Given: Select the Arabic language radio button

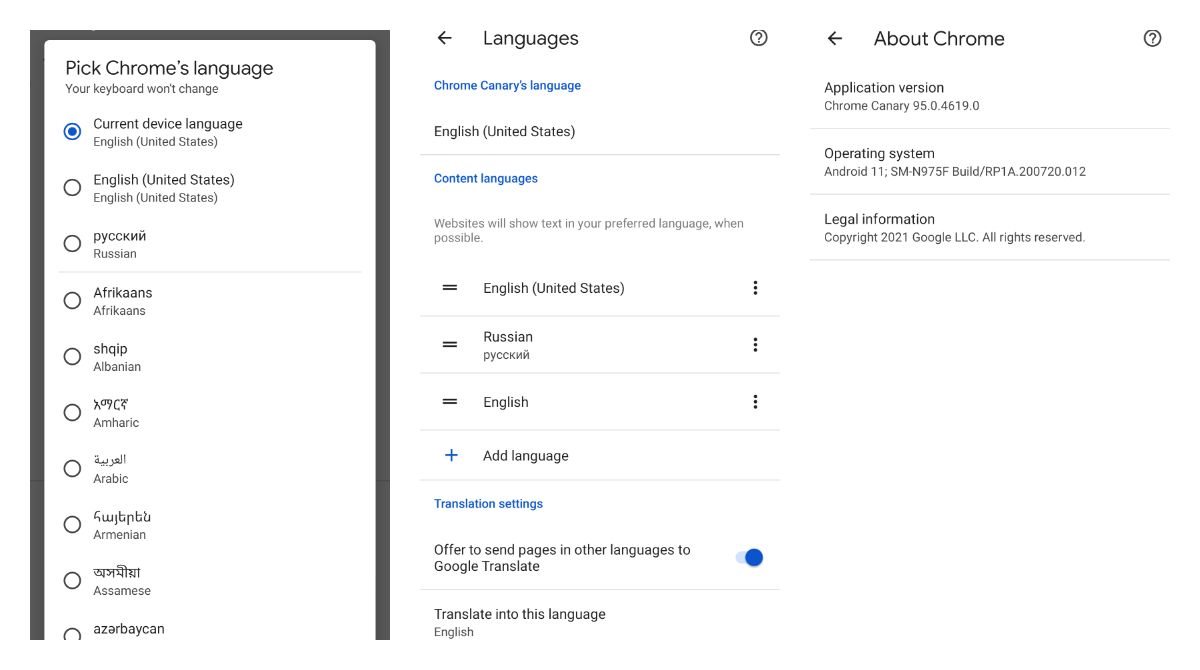Looking at the screenshot, I should coord(72,468).
